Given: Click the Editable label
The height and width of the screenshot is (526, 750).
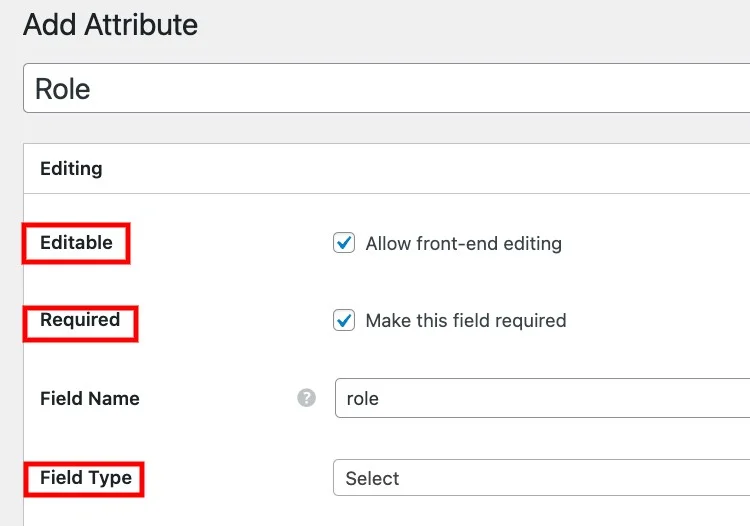Looking at the screenshot, I should pos(76,242).
